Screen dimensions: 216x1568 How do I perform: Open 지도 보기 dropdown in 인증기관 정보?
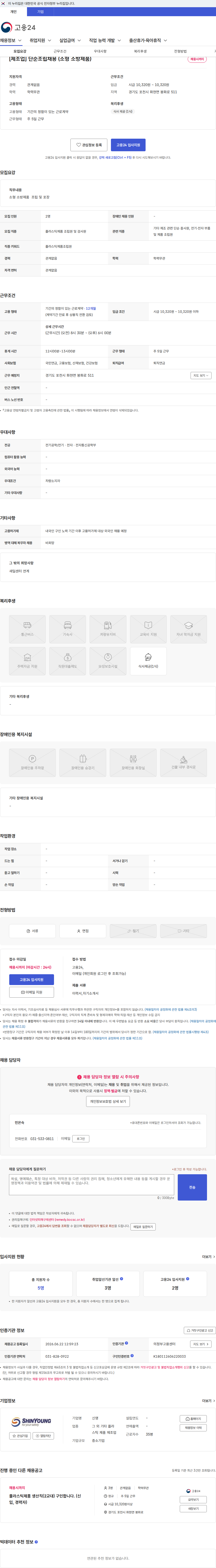(x=201, y=1343)
